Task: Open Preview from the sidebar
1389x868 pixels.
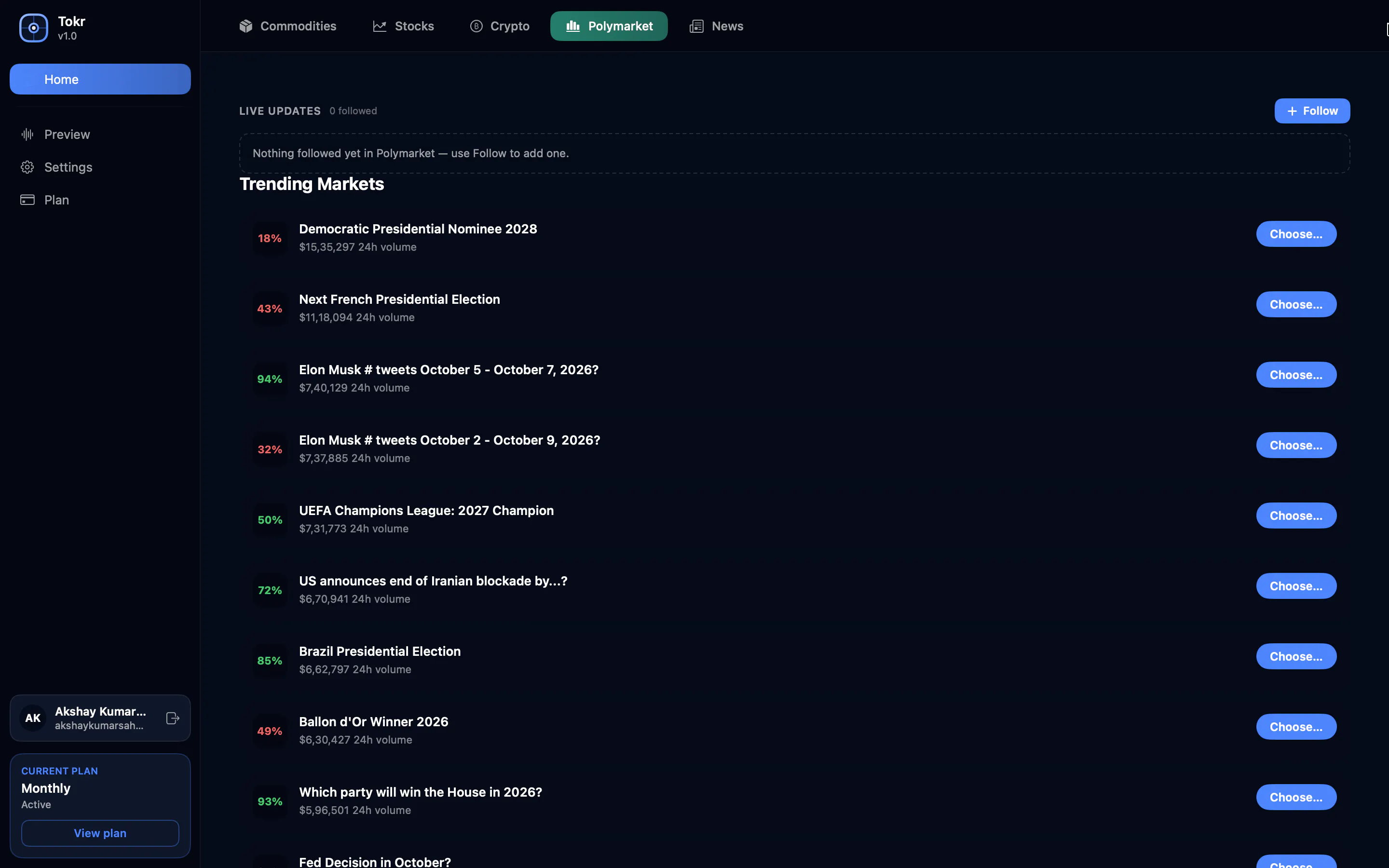Action: tap(100, 135)
